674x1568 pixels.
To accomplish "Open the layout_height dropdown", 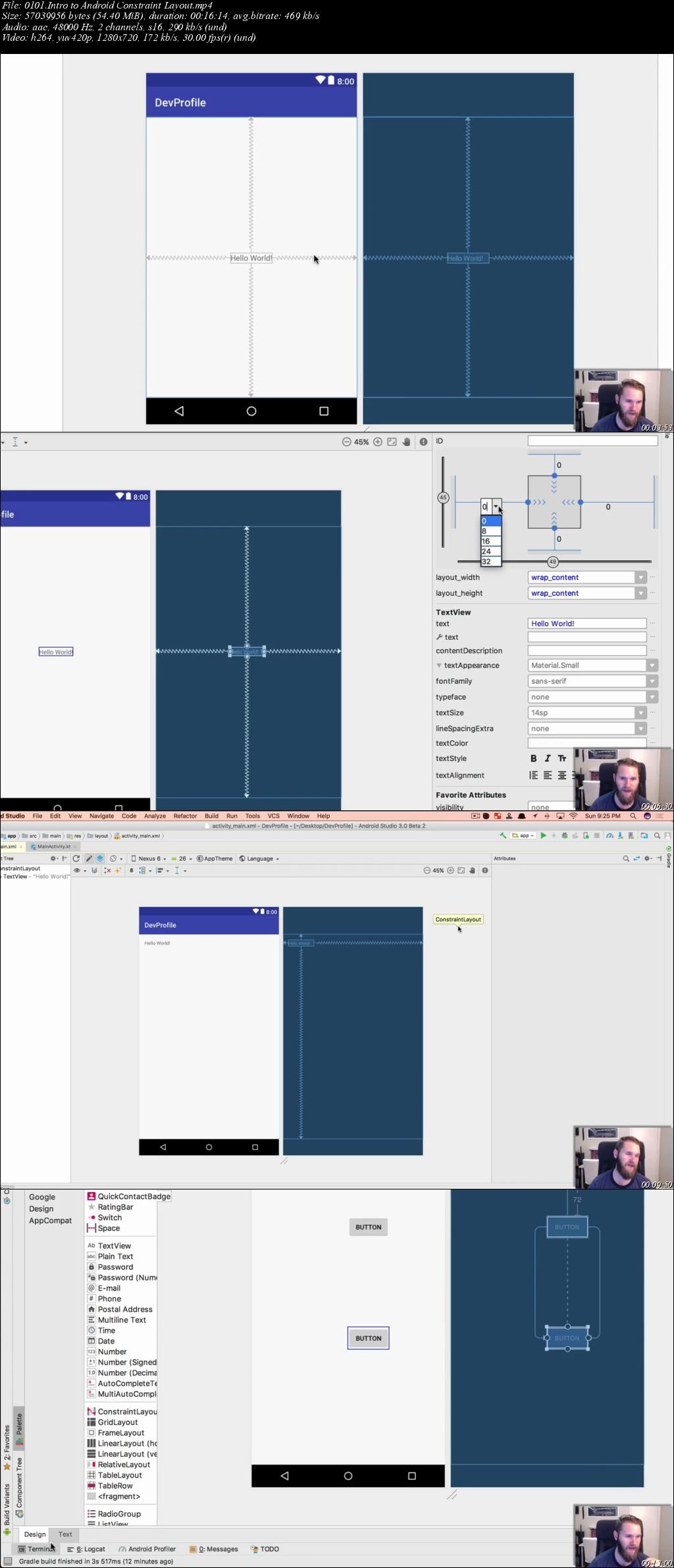I will [x=640, y=593].
